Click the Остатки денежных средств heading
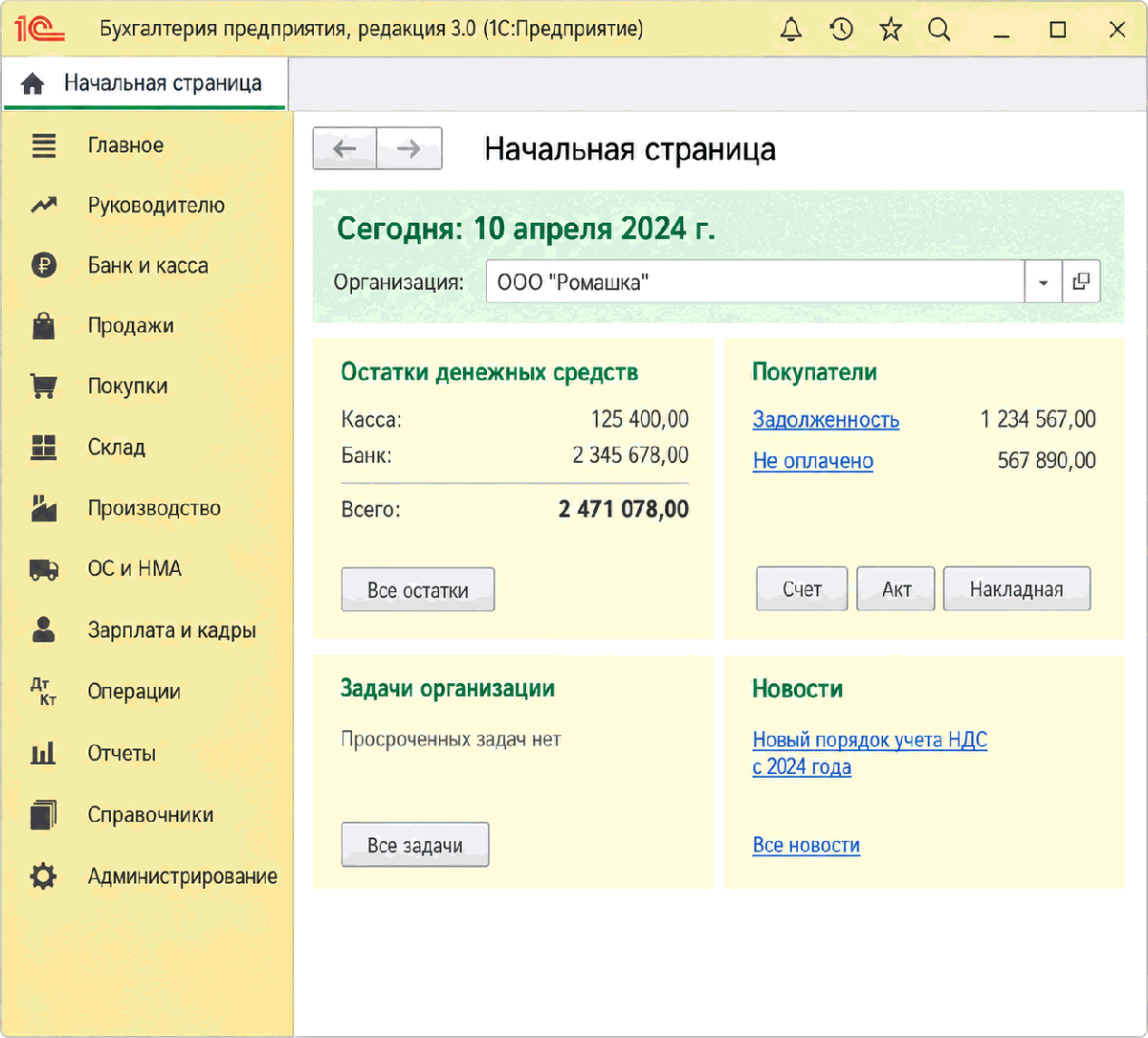This screenshot has width=1148, height=1038. pyautogui.click(x=490, y=372)
